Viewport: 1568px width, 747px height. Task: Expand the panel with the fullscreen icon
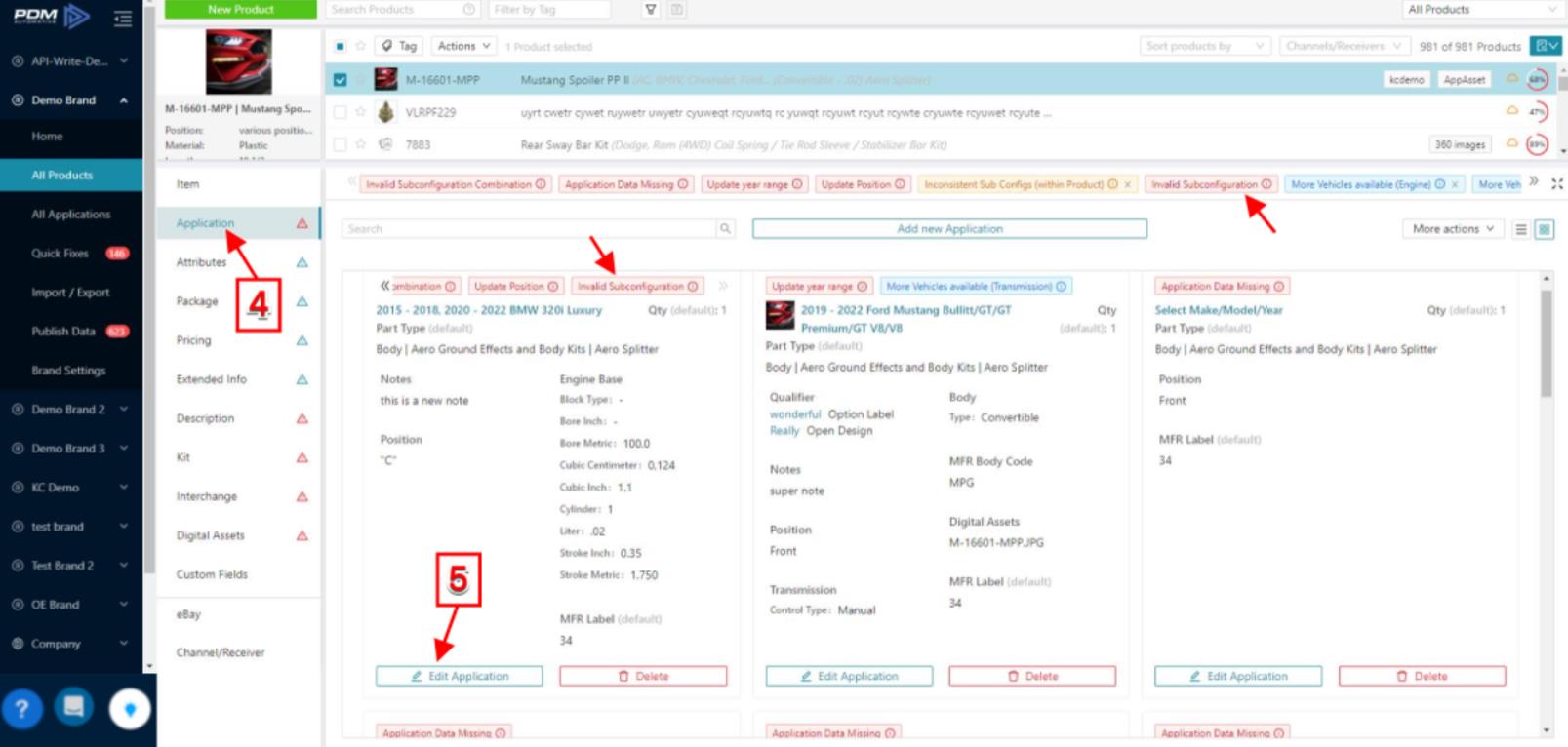click(1557, 183)
